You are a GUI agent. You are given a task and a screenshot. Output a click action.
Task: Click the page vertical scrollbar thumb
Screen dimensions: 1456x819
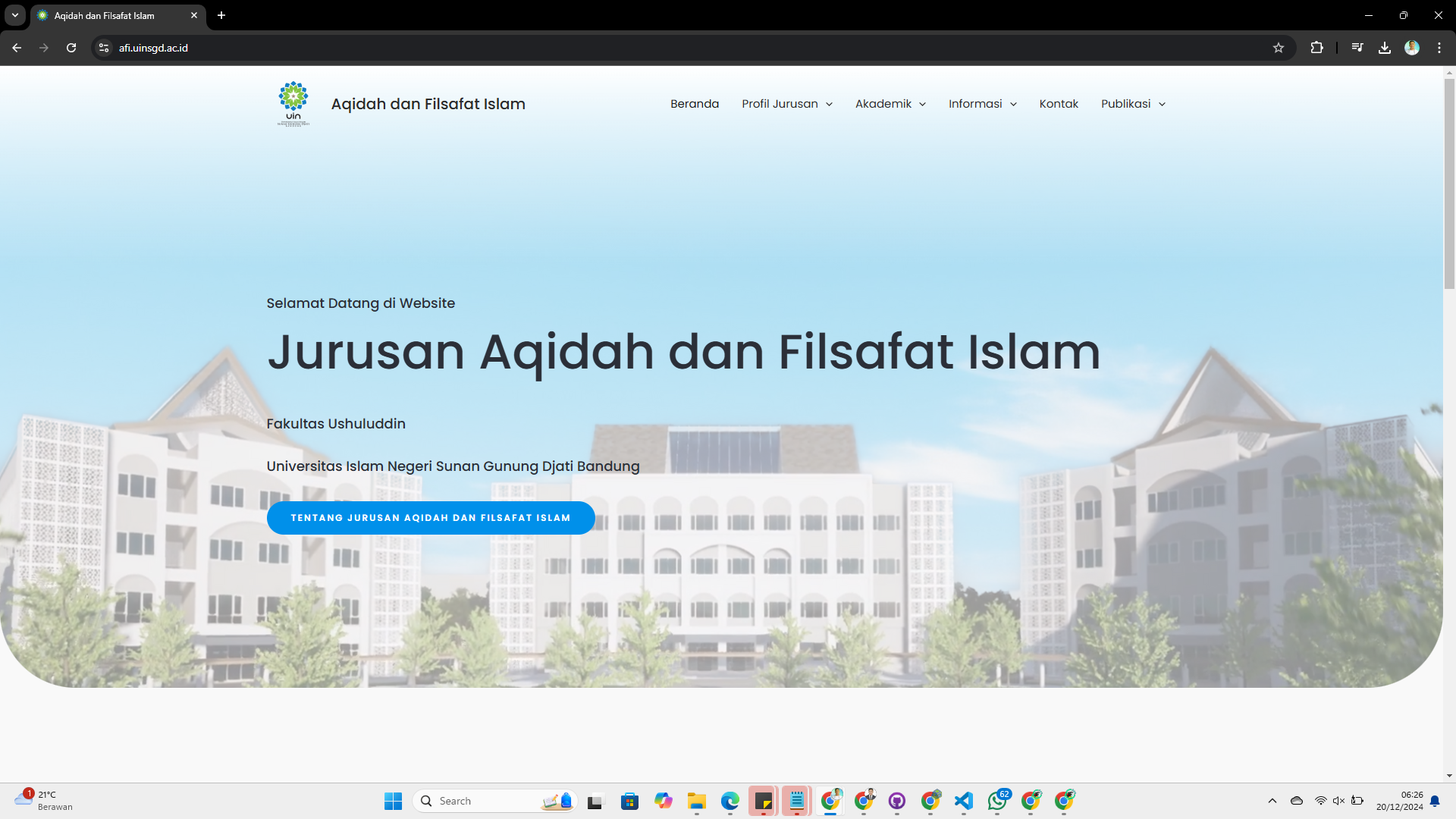pos(1449,184)
